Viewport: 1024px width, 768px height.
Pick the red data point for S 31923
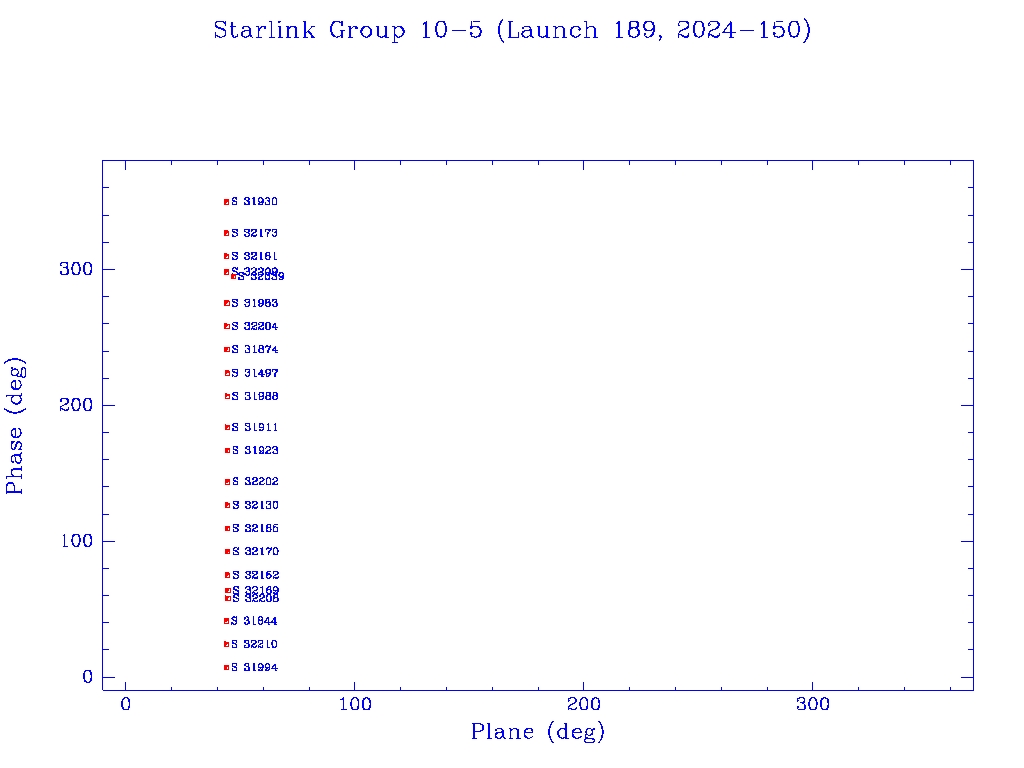(x=227, y=451)
